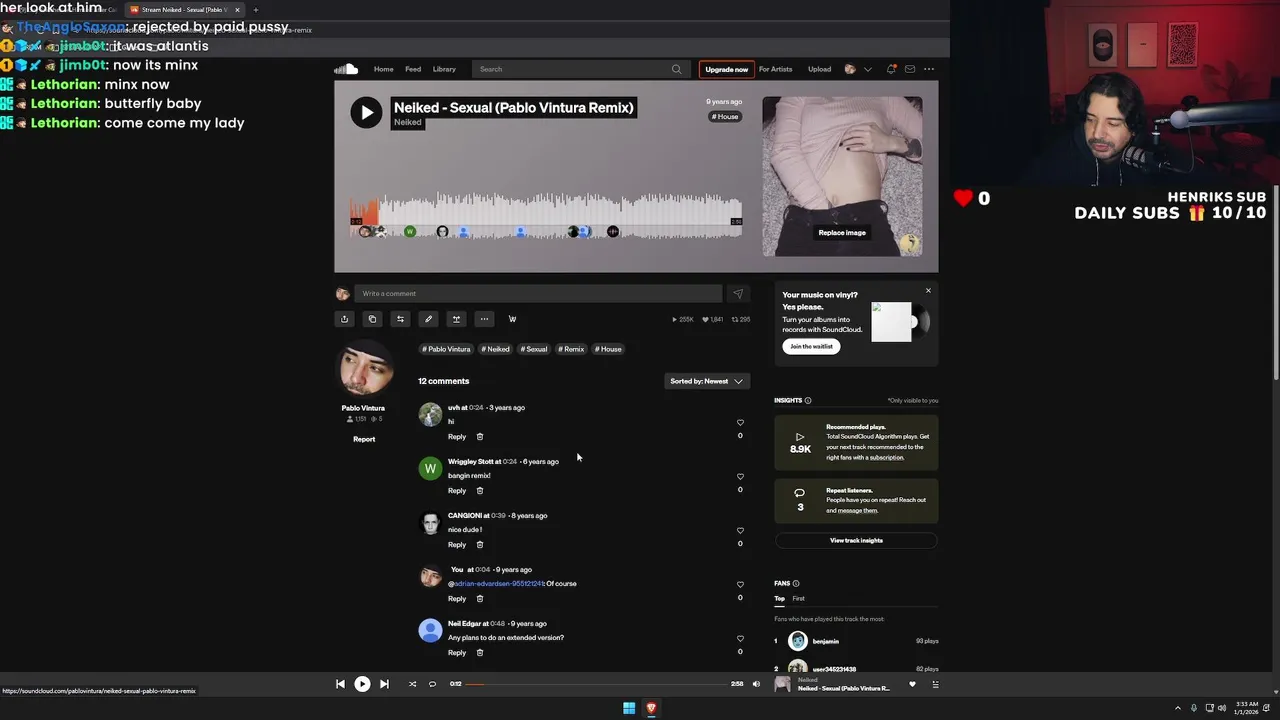The image size is (1280, 720).
Task: Click the Edit pencil icon
Action: (x=428, y=319)
